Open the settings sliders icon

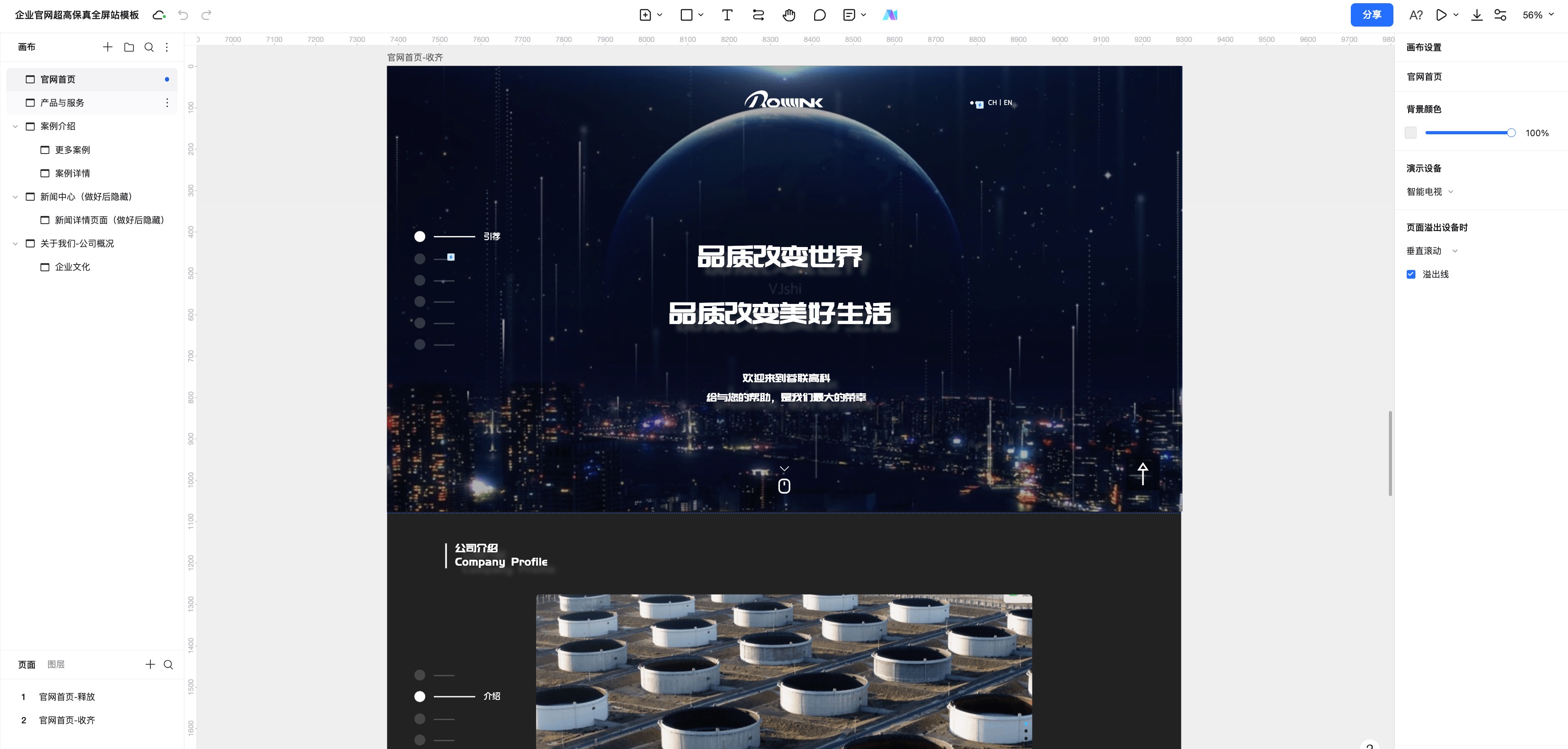[1501, 15]
